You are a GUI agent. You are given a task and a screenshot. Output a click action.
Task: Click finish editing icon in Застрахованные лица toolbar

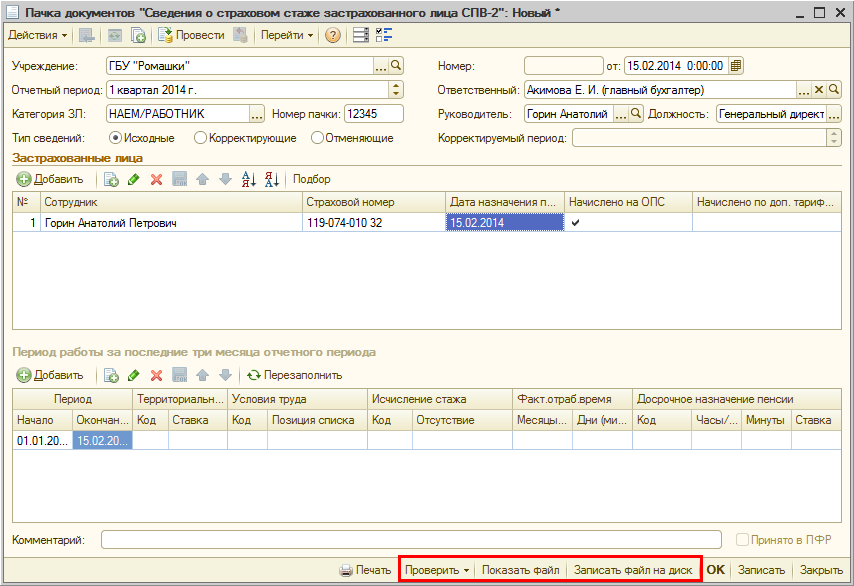(180, 179)
